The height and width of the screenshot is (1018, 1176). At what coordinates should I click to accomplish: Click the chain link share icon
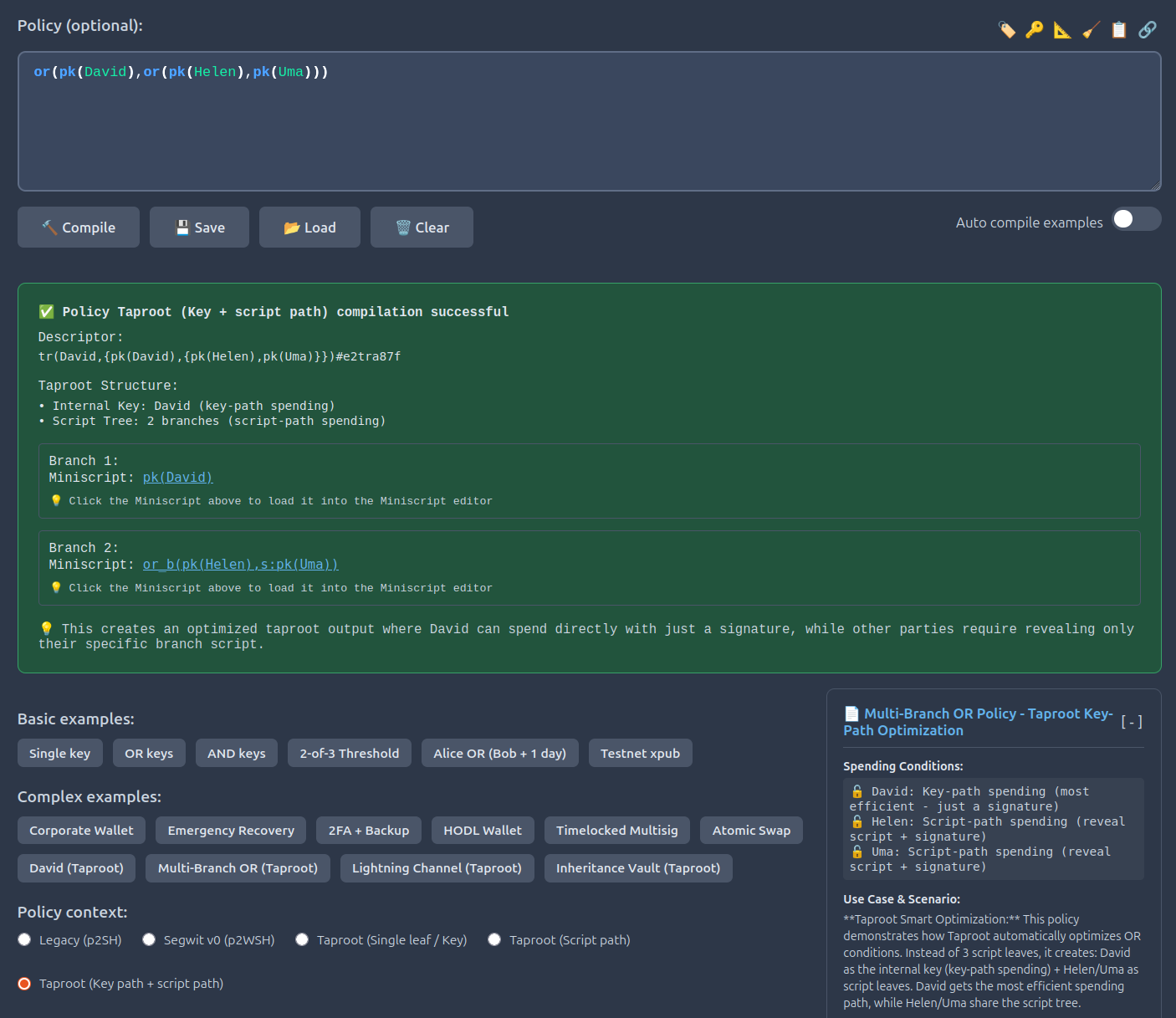[x=1148, y=30]
